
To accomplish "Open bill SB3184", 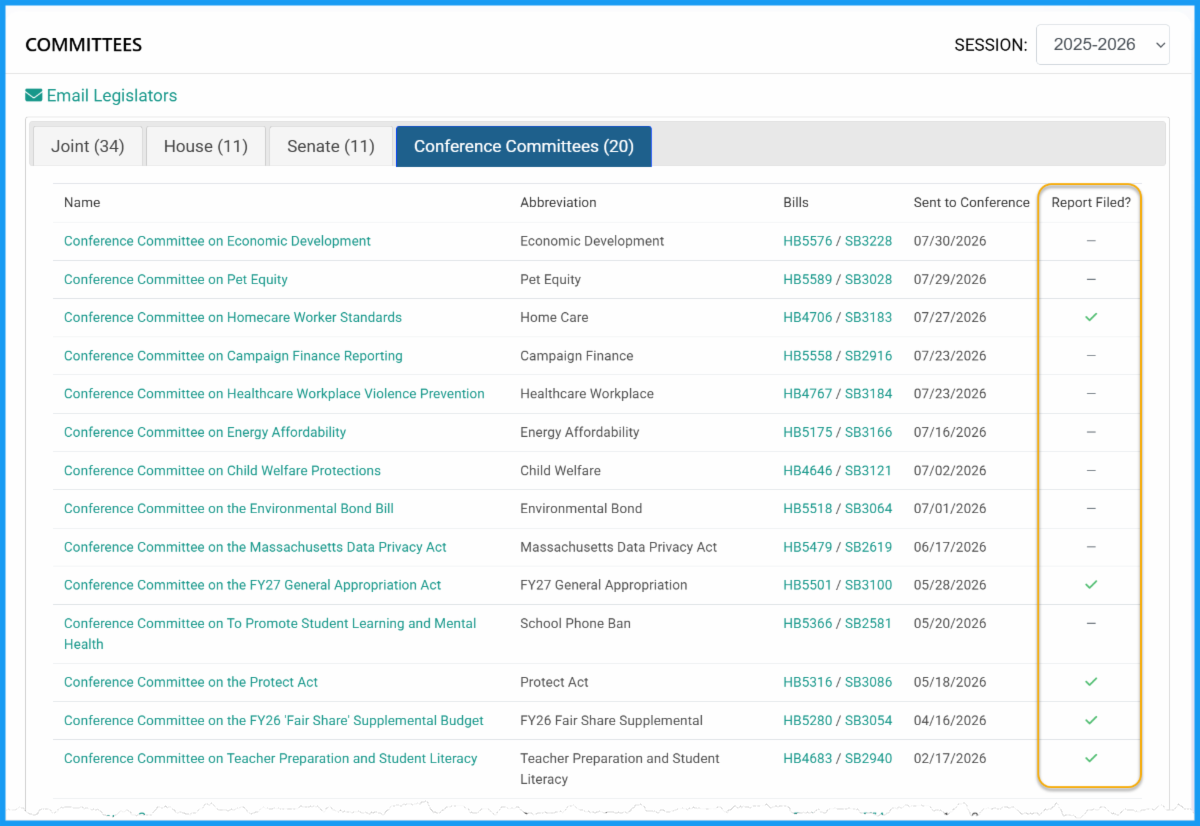I will tap(868, 394).
